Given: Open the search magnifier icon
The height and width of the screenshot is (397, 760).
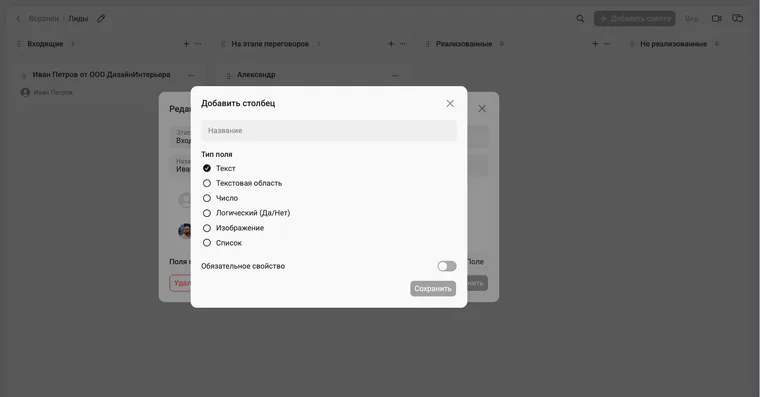Looking at the screenshot, I should 580,18.
